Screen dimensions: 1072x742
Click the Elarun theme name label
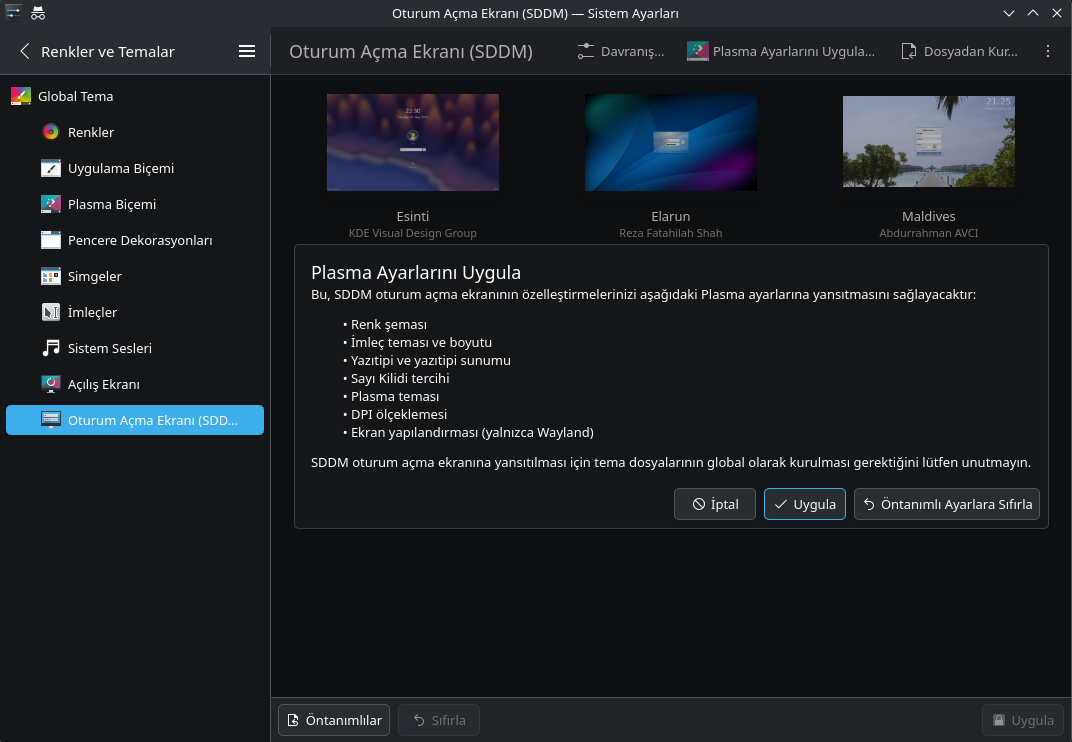pyautogui.click(x=671, y=216)
